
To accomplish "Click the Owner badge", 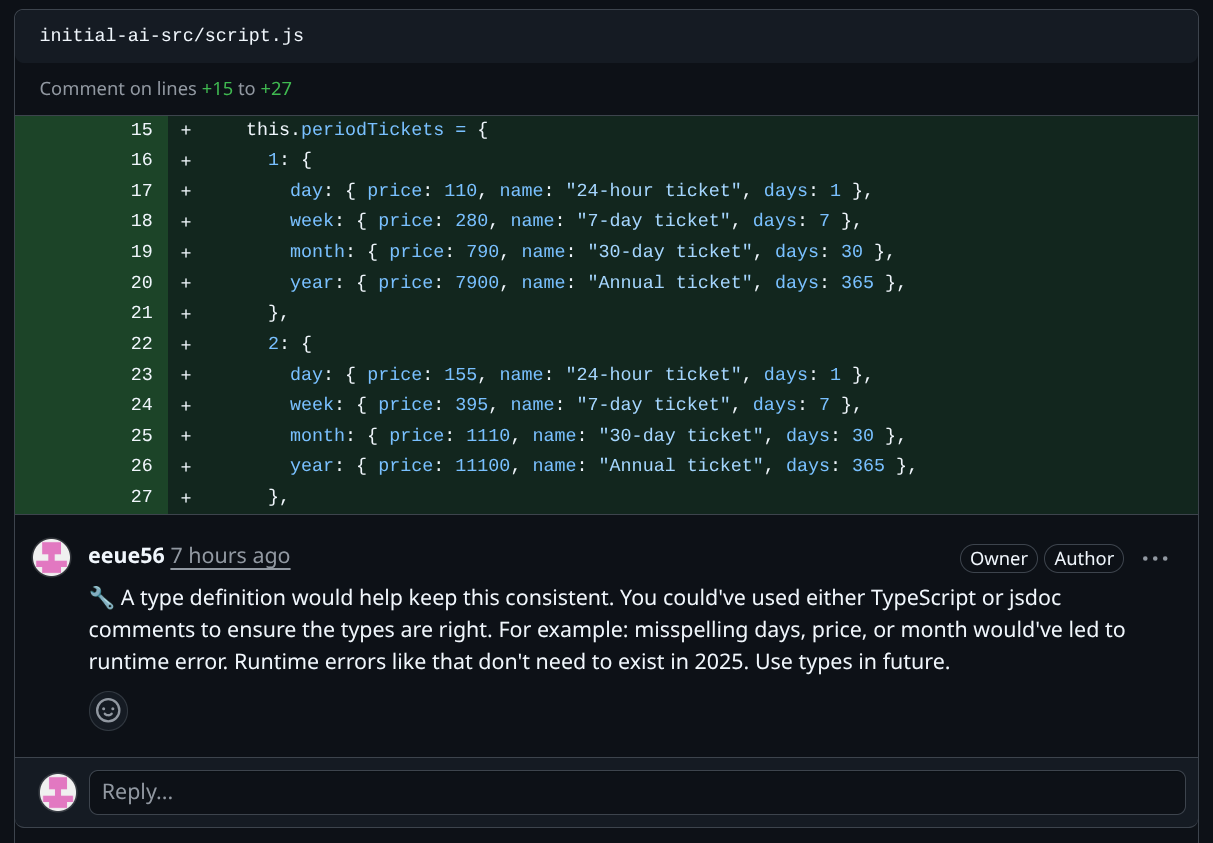I will coord(998,558).
